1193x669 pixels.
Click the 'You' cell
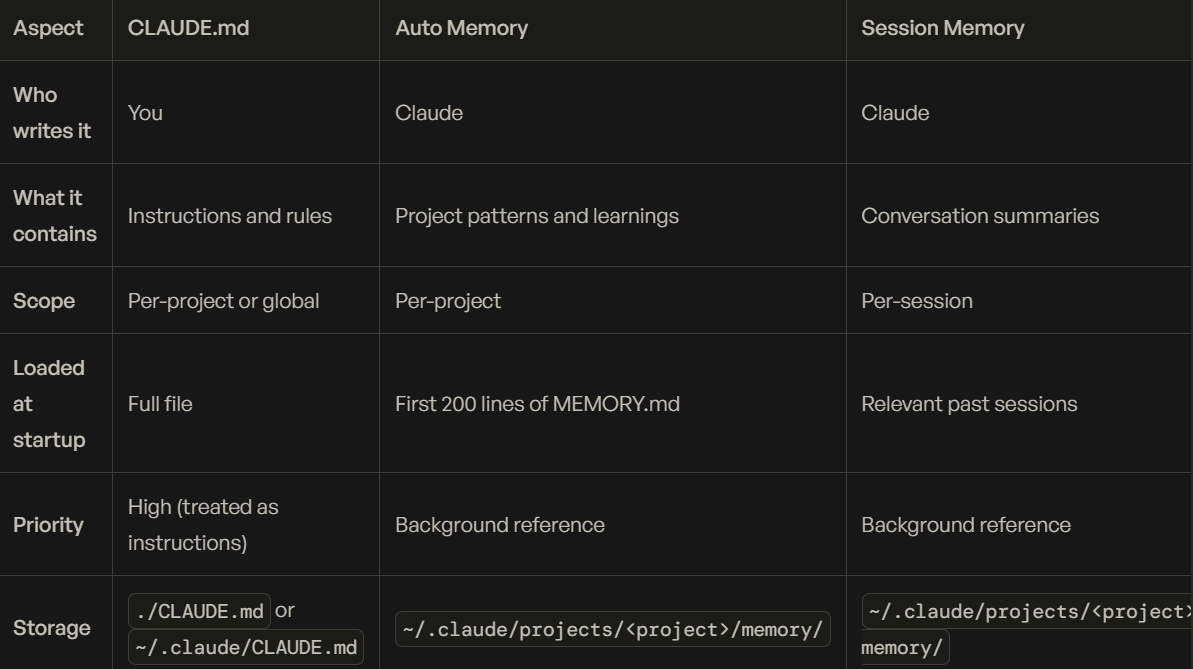click(145, 113)
